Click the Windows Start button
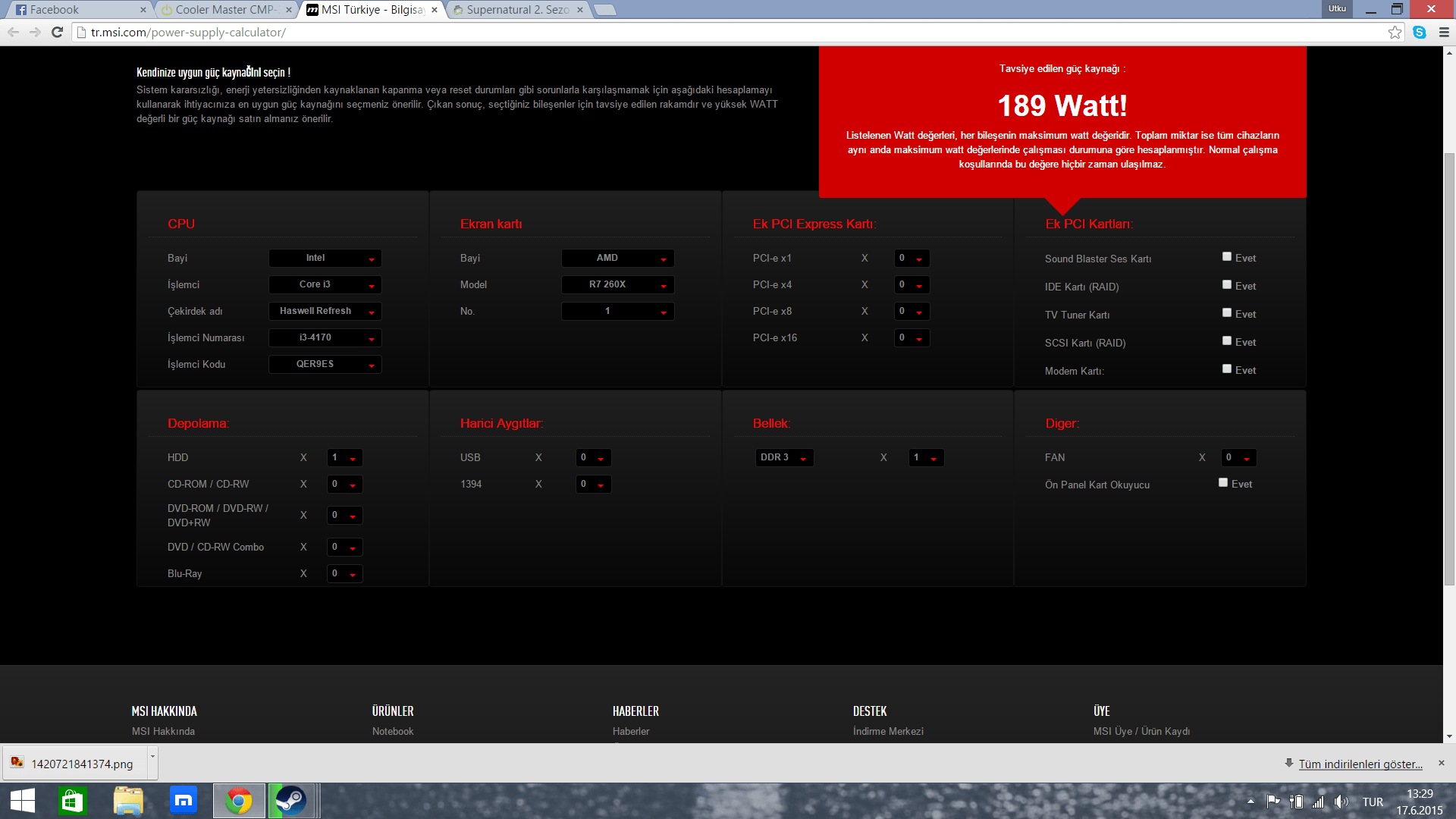Image resolution: width=1456 pixels, height=819 pixels. tap(23, 801)
